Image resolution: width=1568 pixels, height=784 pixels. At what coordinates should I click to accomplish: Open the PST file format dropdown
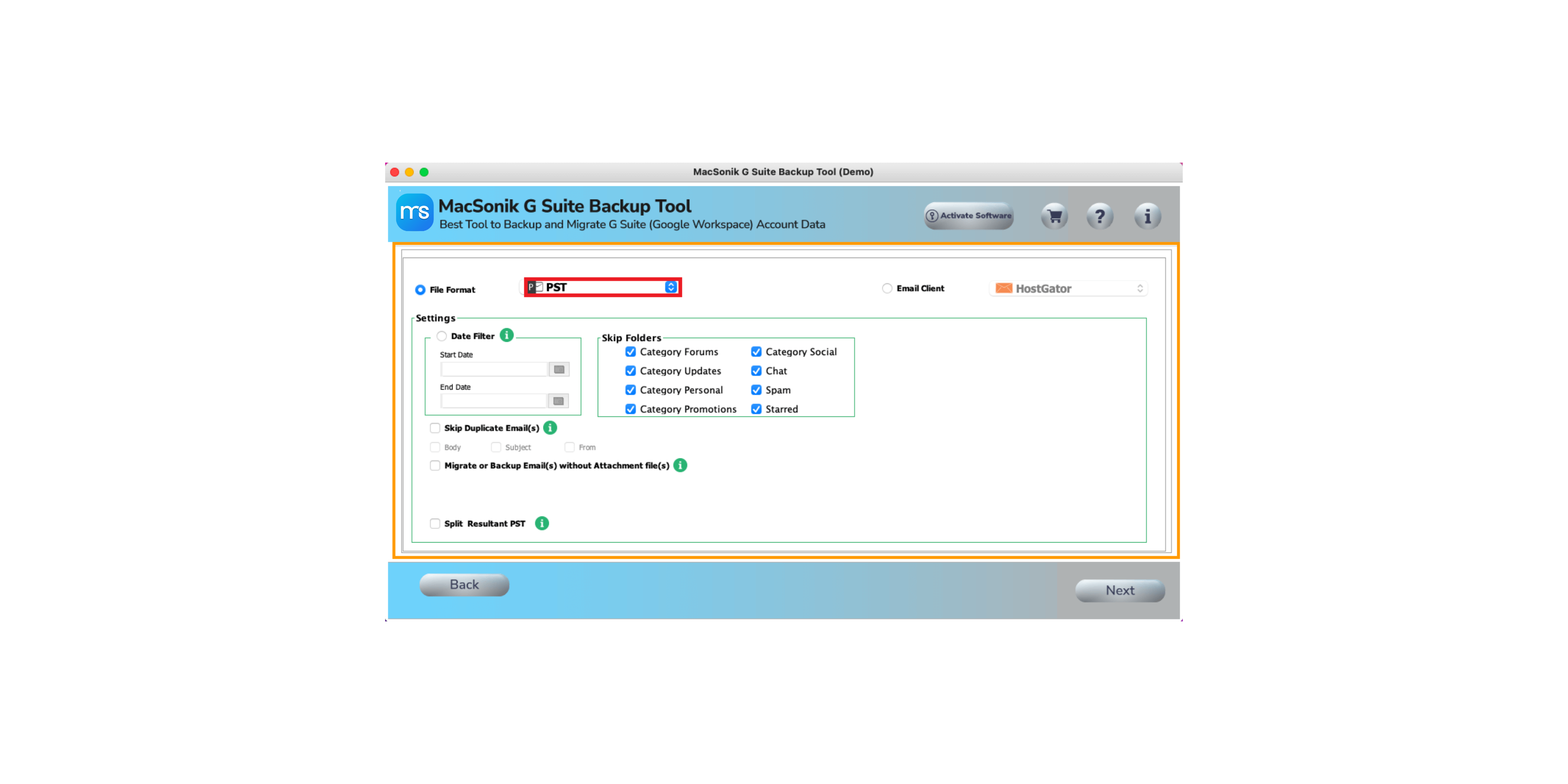[603, 287]
